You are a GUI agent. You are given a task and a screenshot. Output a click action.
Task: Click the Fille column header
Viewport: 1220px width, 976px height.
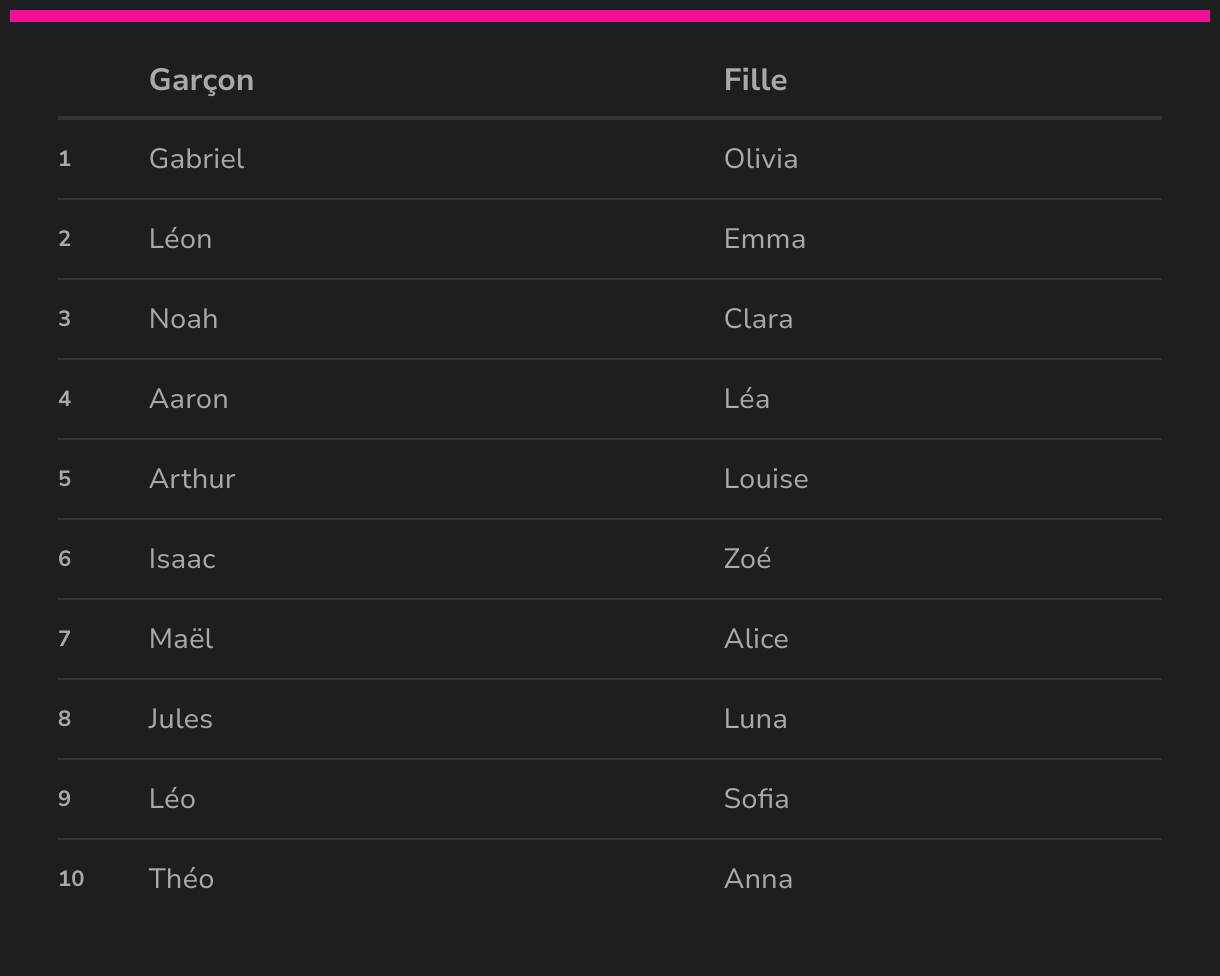[x=755, y=80]
